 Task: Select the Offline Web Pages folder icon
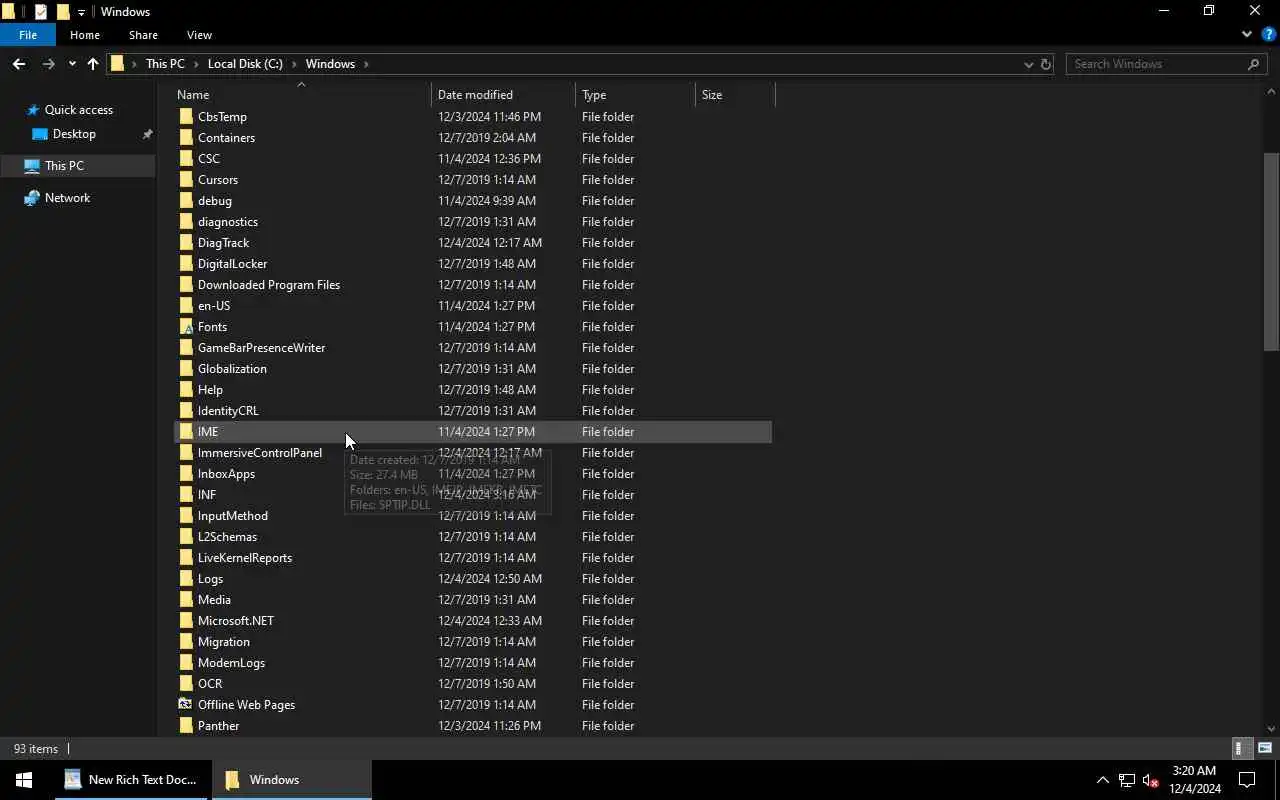(x=186, y=705)
